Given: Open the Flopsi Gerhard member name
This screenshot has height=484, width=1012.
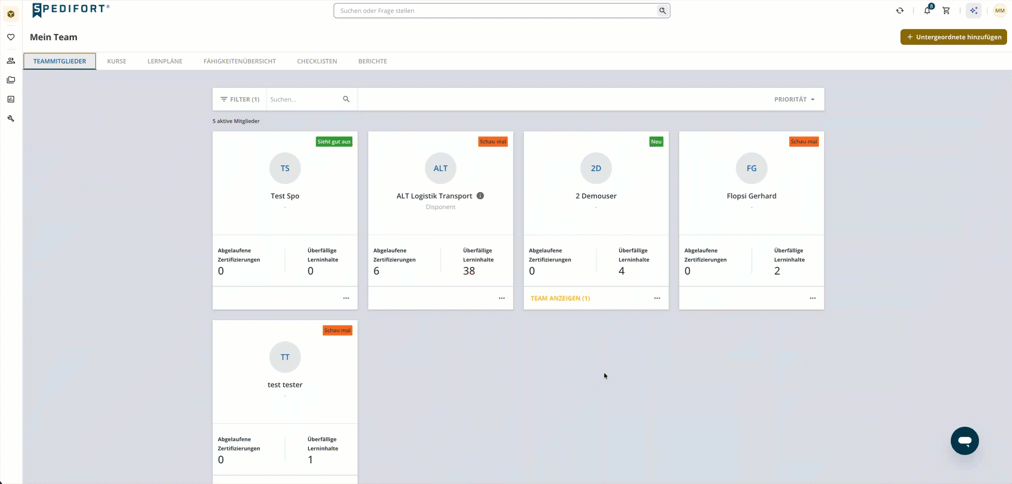Looking at the screenshot, I should click(752, 196).
